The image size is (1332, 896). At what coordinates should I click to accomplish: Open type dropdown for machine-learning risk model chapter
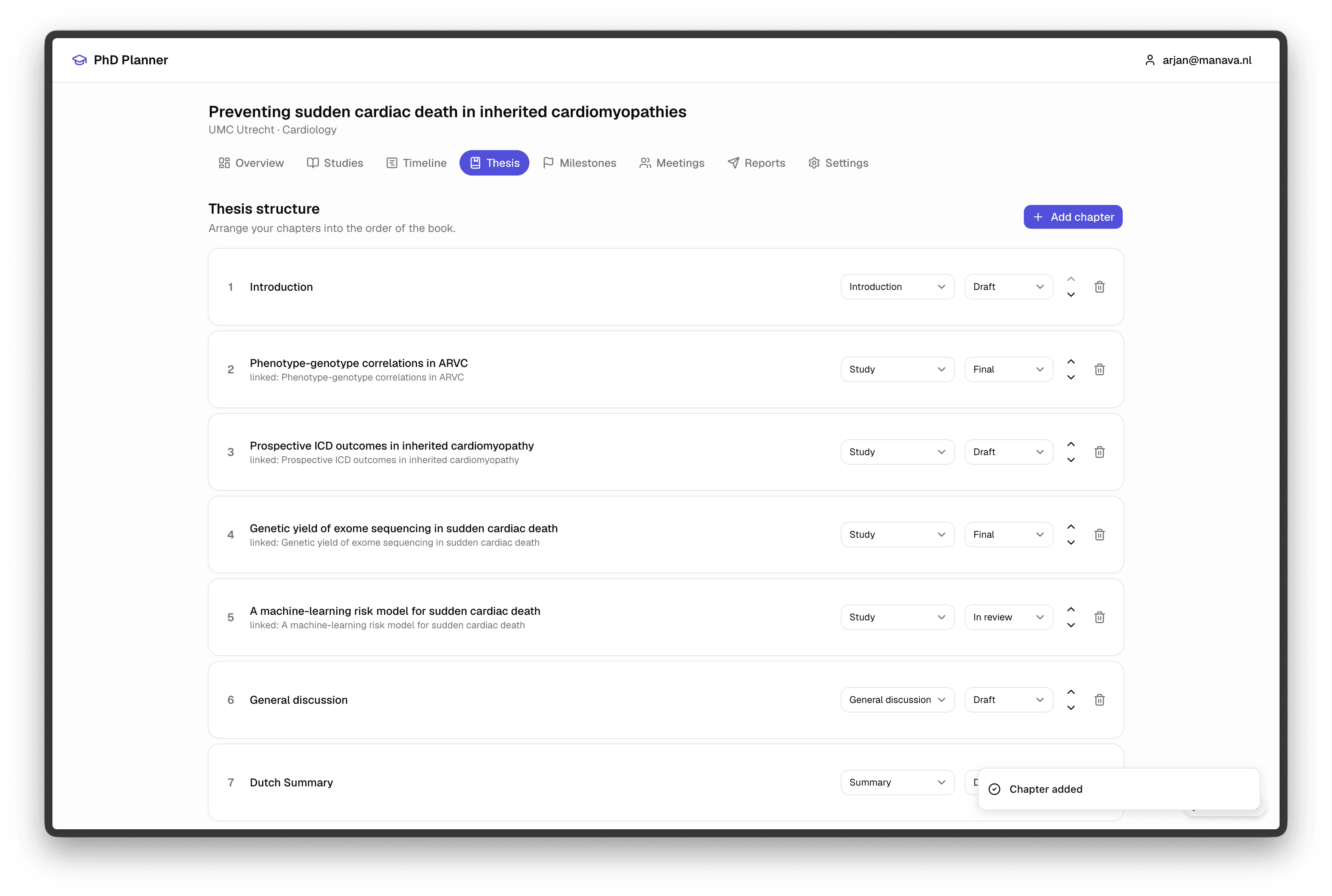point(897,617)
